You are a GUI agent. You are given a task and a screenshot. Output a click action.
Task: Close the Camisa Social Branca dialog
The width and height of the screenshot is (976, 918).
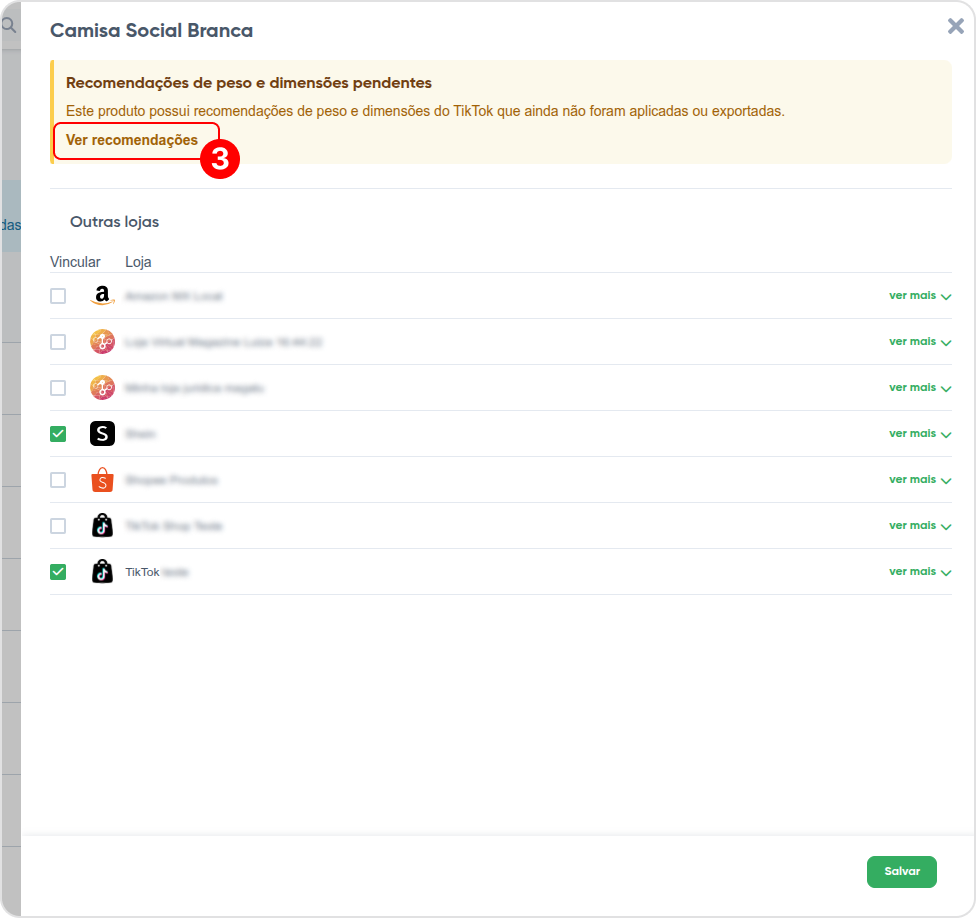[955, 26]
